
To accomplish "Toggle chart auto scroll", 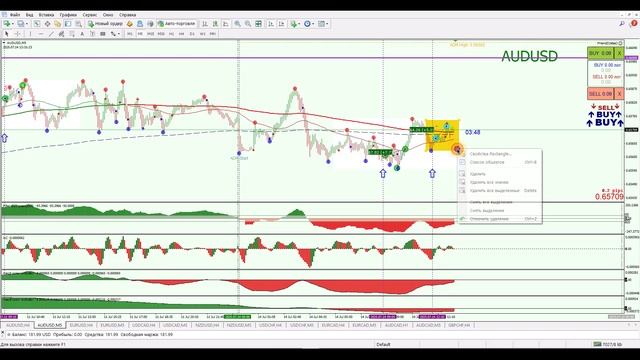I will (x=270, y=24).
